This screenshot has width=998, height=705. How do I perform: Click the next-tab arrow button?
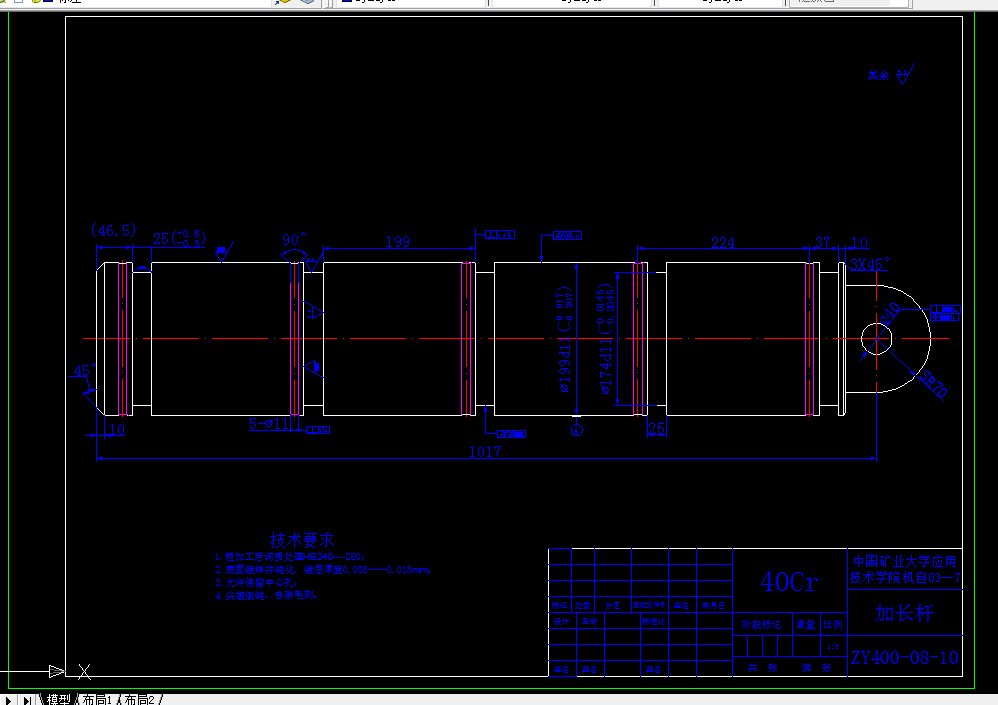8,700
